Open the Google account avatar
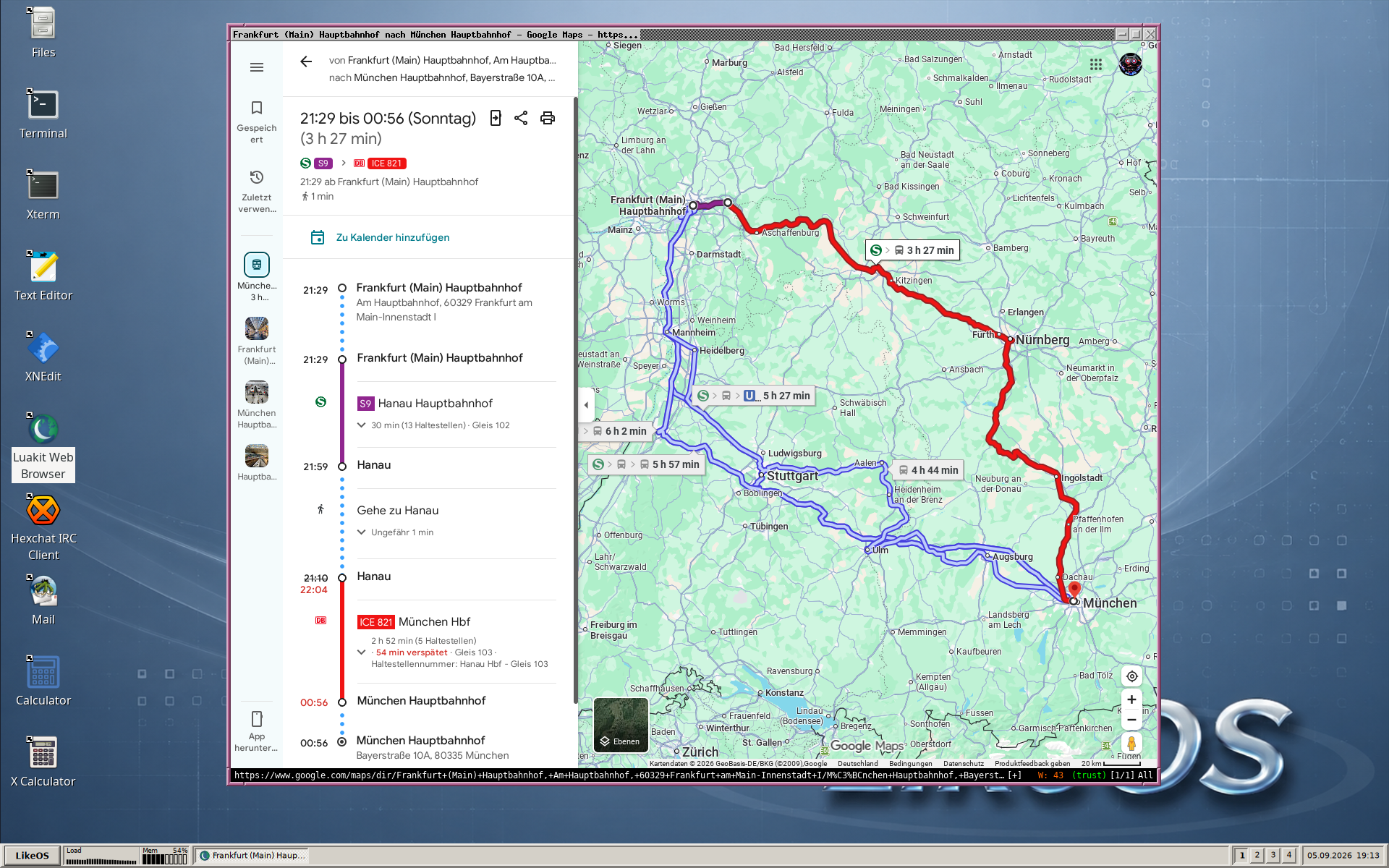1389x868 pixels. tap(1130, 64)
